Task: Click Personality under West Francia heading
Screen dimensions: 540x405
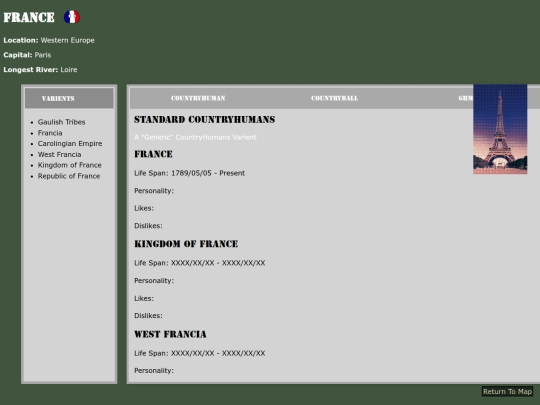Action: point(154,371)
